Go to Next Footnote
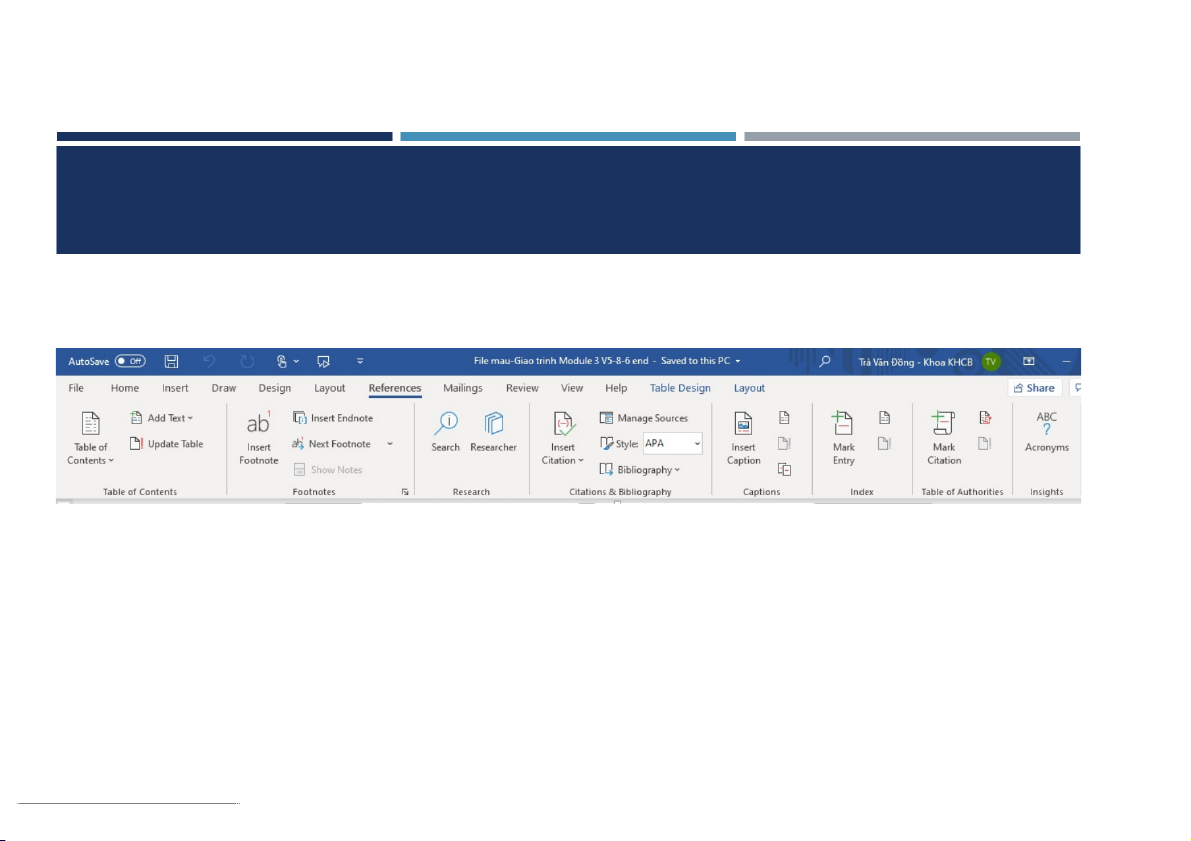 click(x=331, y=444)
